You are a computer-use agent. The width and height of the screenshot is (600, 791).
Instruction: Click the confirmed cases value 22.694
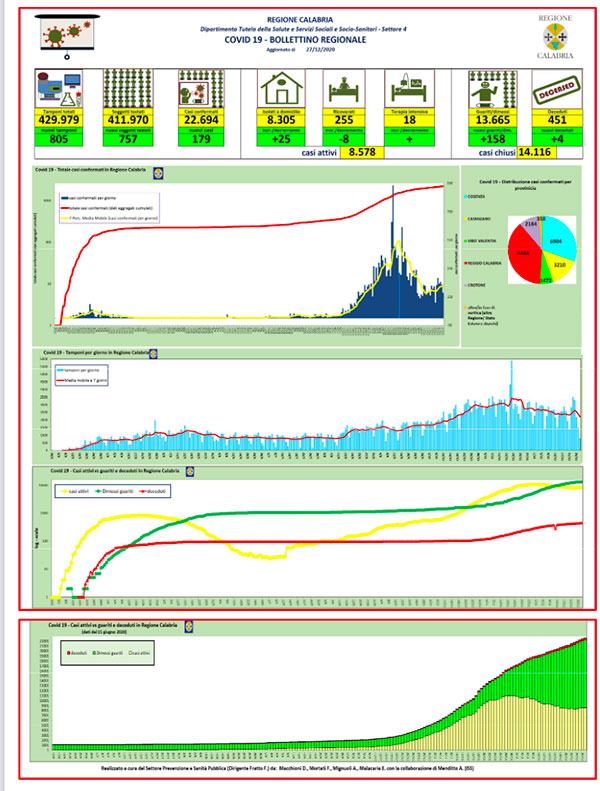coord(201,120)
